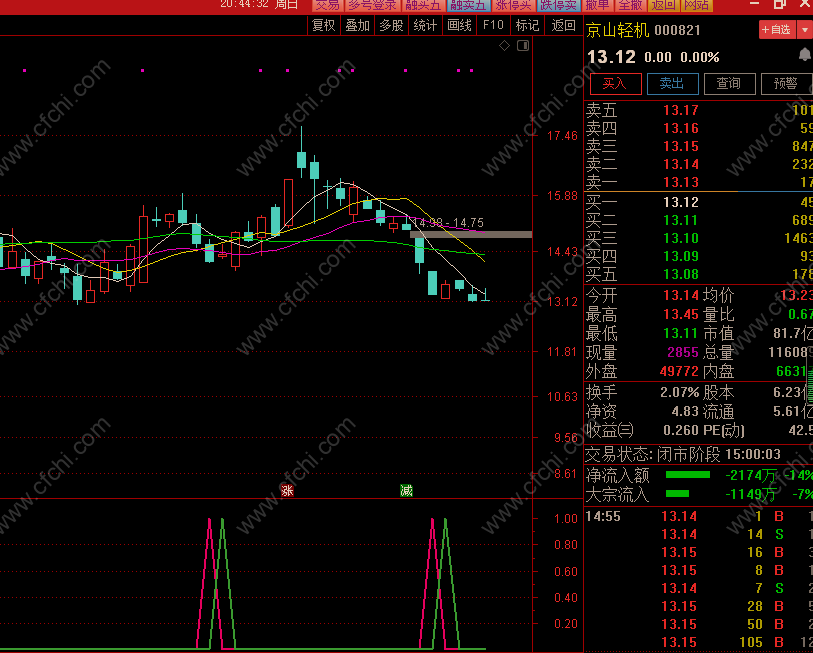Click the alert bell icon
813x653 pixels.
click(x=805, y=54)
